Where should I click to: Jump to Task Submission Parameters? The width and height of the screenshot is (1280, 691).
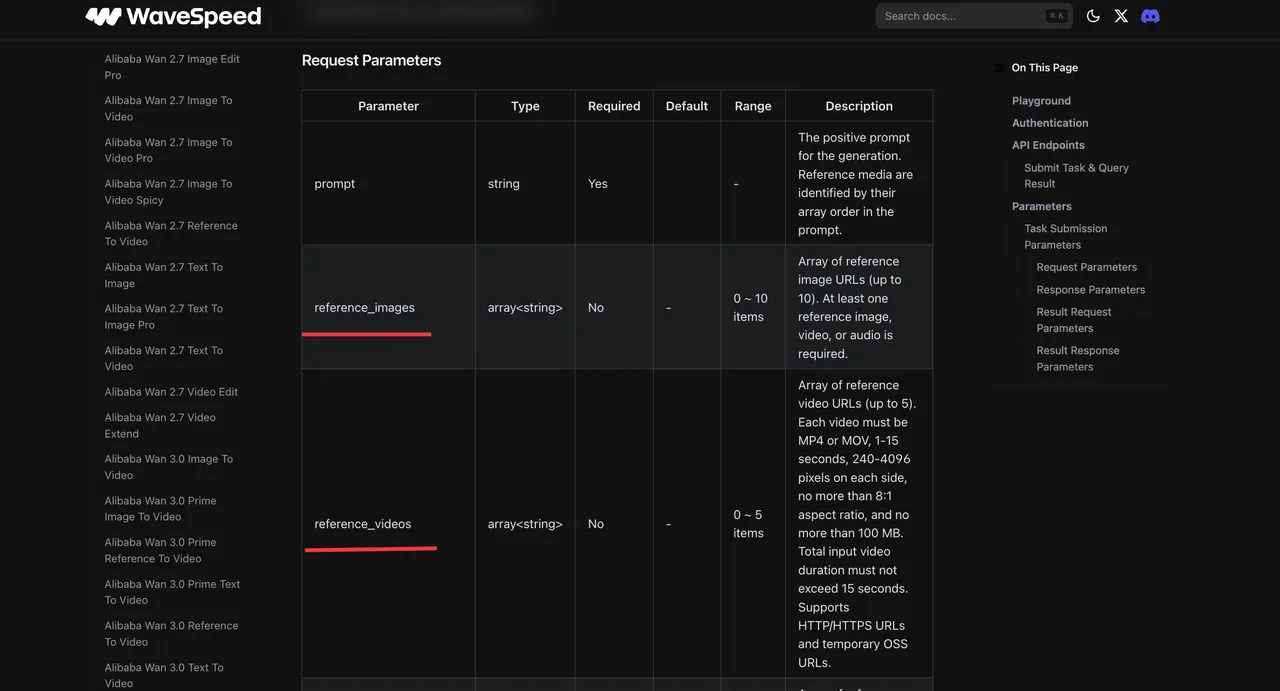(x=1065, y=236)
